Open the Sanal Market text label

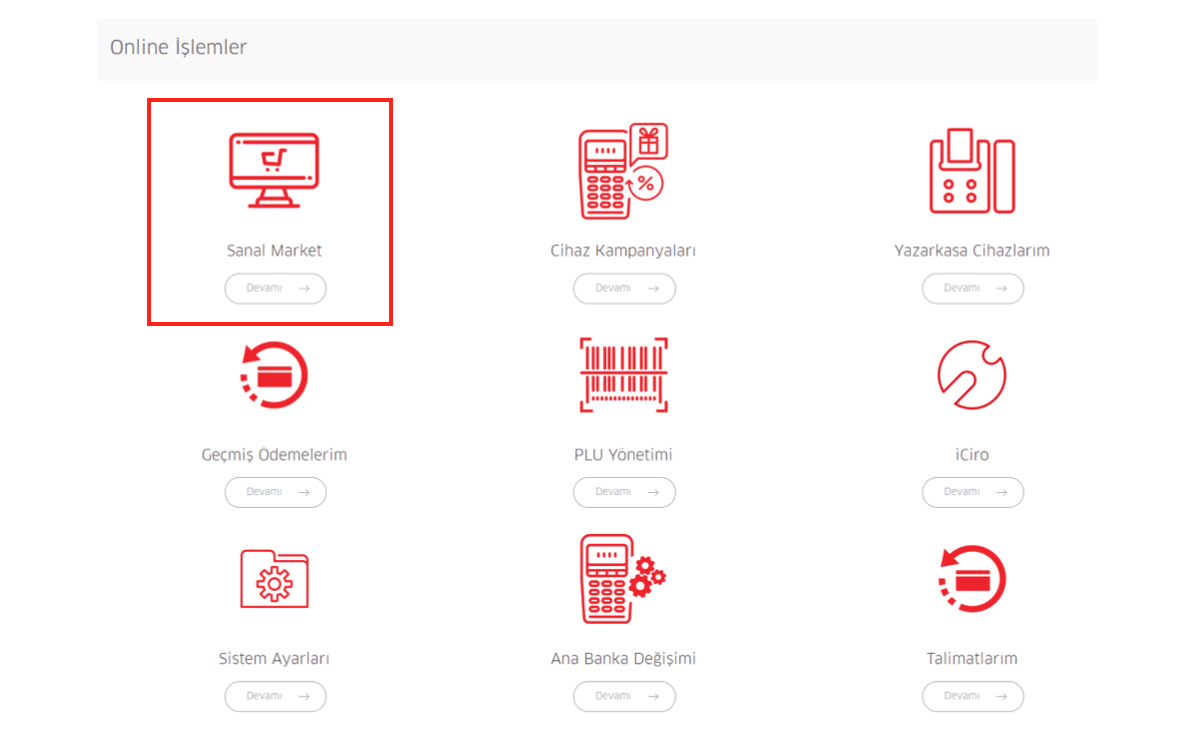[x=274, y=250]
